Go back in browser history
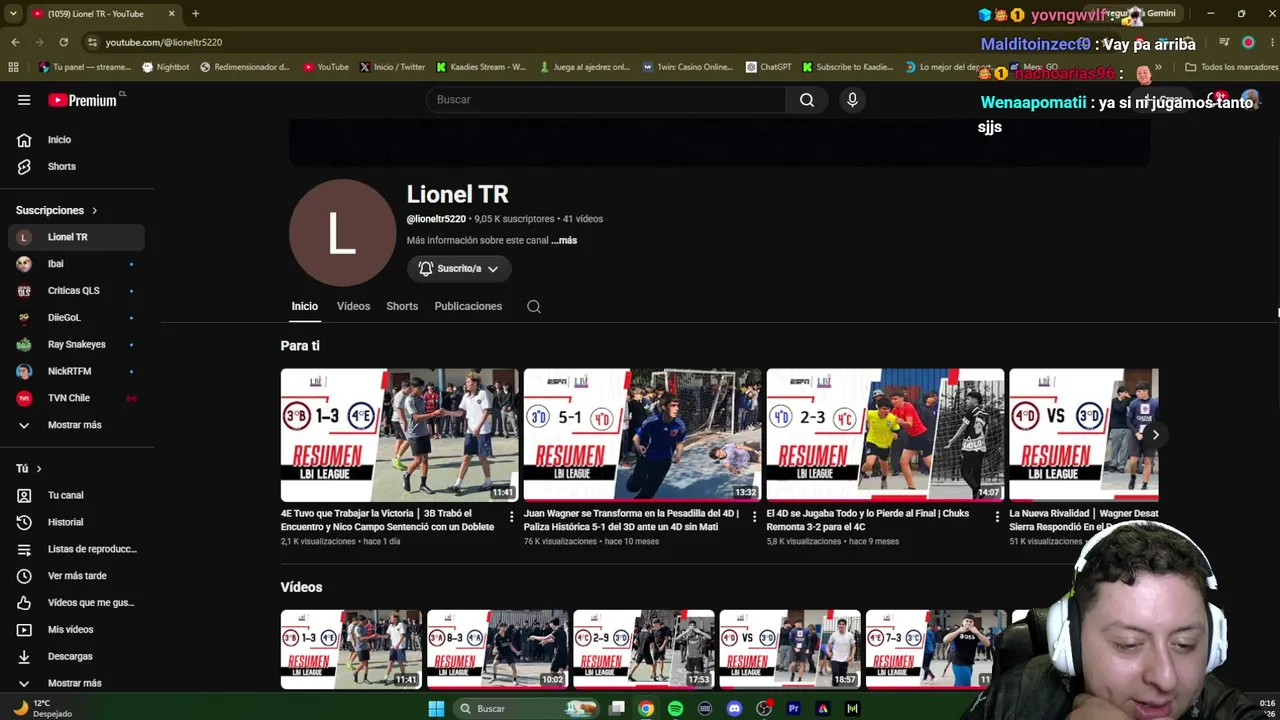 click(15, 42)
